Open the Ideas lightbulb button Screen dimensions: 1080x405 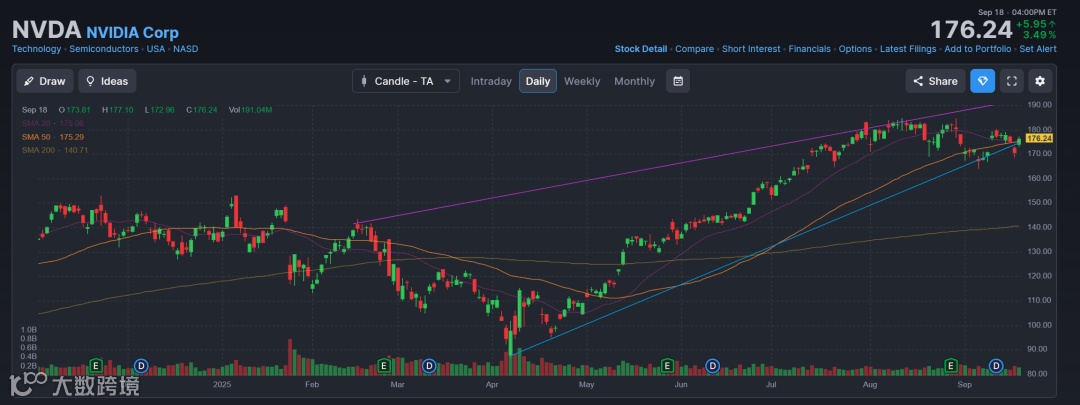pos(106,81)
